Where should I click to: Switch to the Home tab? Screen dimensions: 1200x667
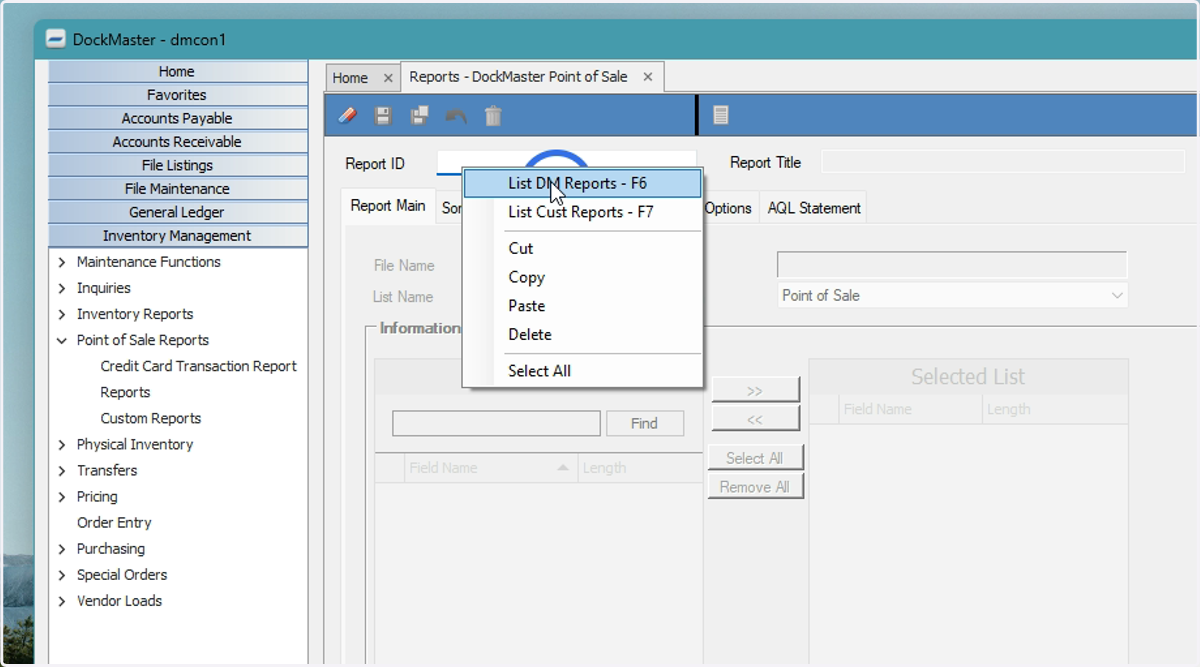click(x=350, y=78)
